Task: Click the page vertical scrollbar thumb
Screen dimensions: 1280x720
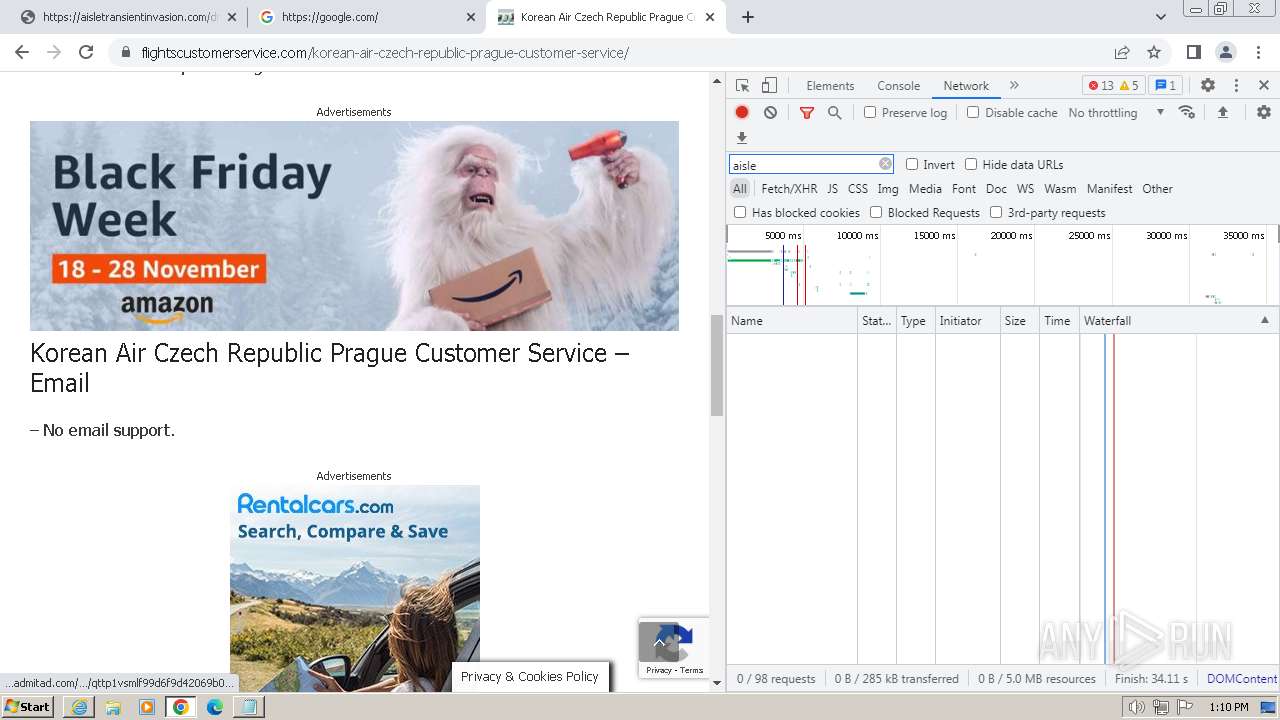Action: (x=716, y=365)
